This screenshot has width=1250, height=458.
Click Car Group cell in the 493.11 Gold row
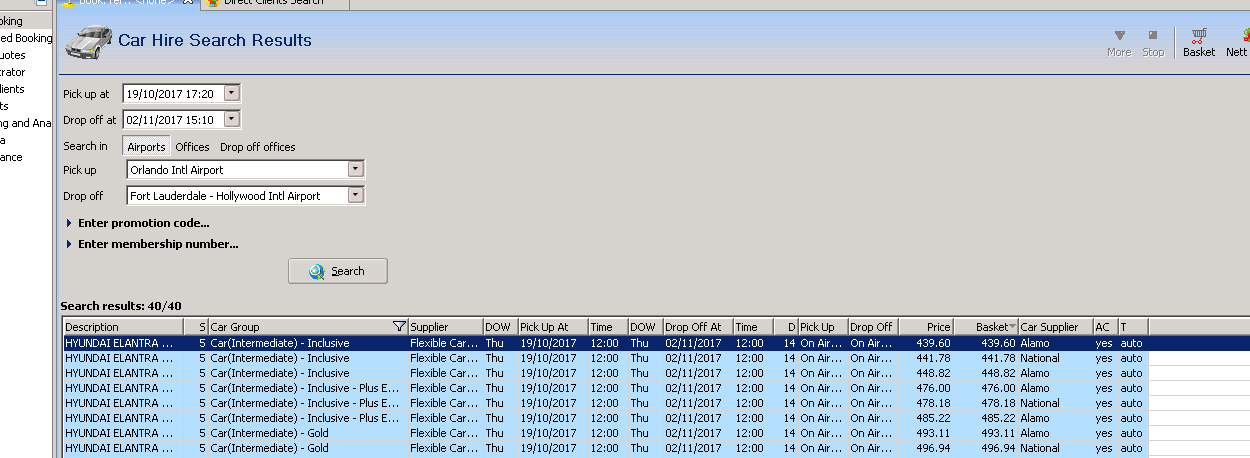[x=307, y=433]
